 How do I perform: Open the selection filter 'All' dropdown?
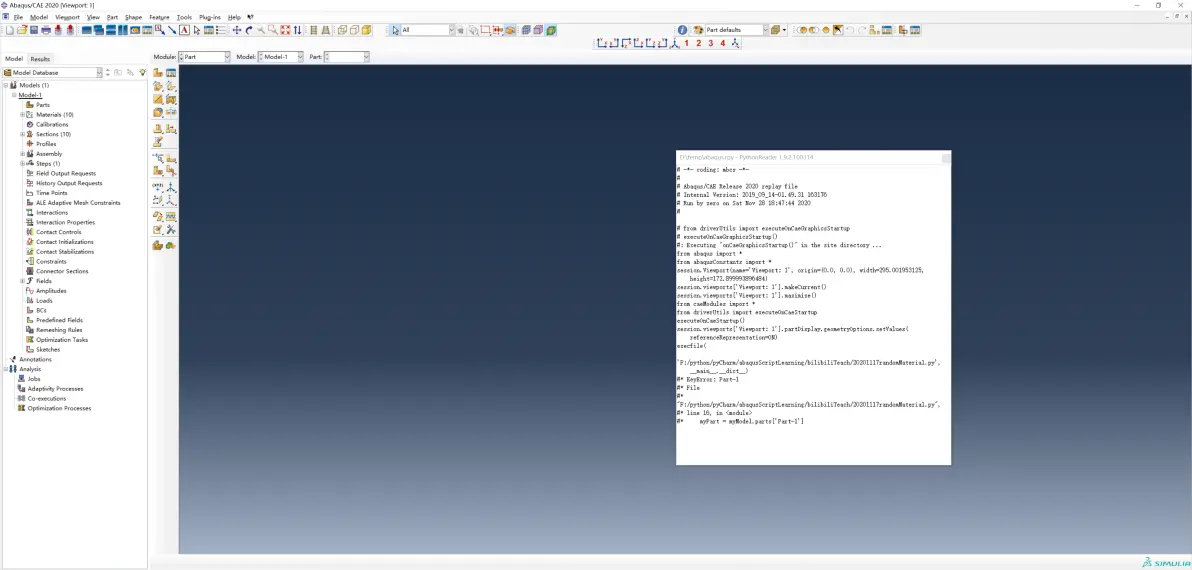[429, 30]
